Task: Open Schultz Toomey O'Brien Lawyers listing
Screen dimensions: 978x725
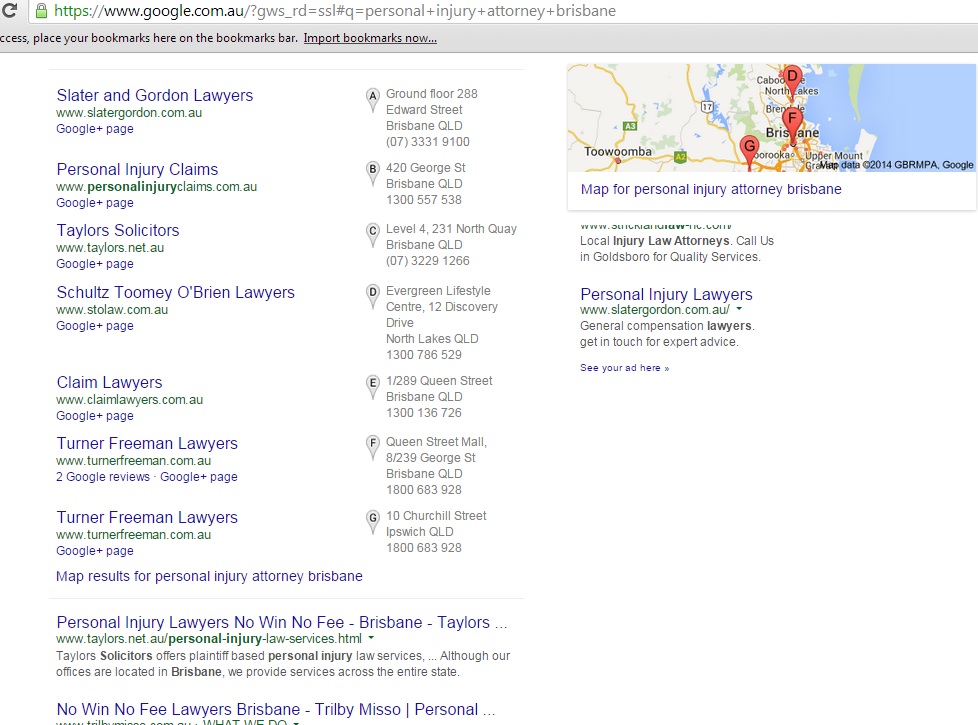Action: 175,293
